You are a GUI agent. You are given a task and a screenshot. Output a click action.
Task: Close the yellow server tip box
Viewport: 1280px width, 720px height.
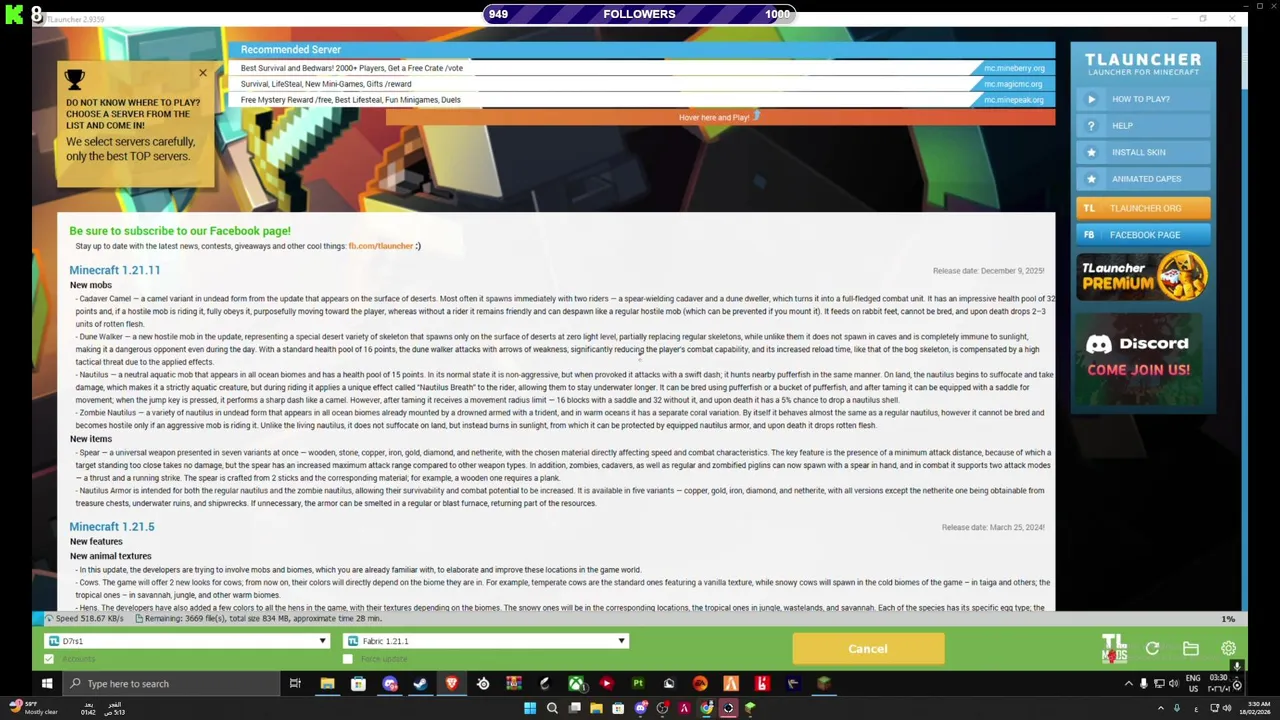[203, 73]
